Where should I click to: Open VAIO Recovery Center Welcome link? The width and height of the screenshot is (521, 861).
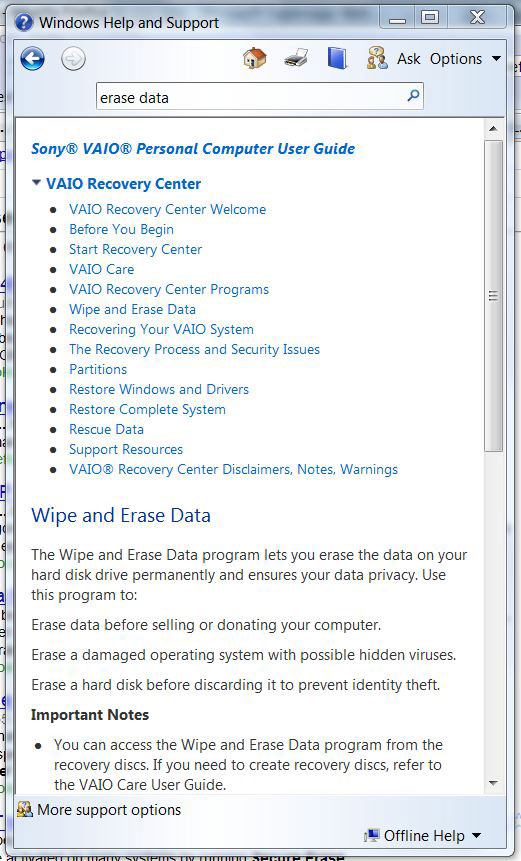pos(167,209)
